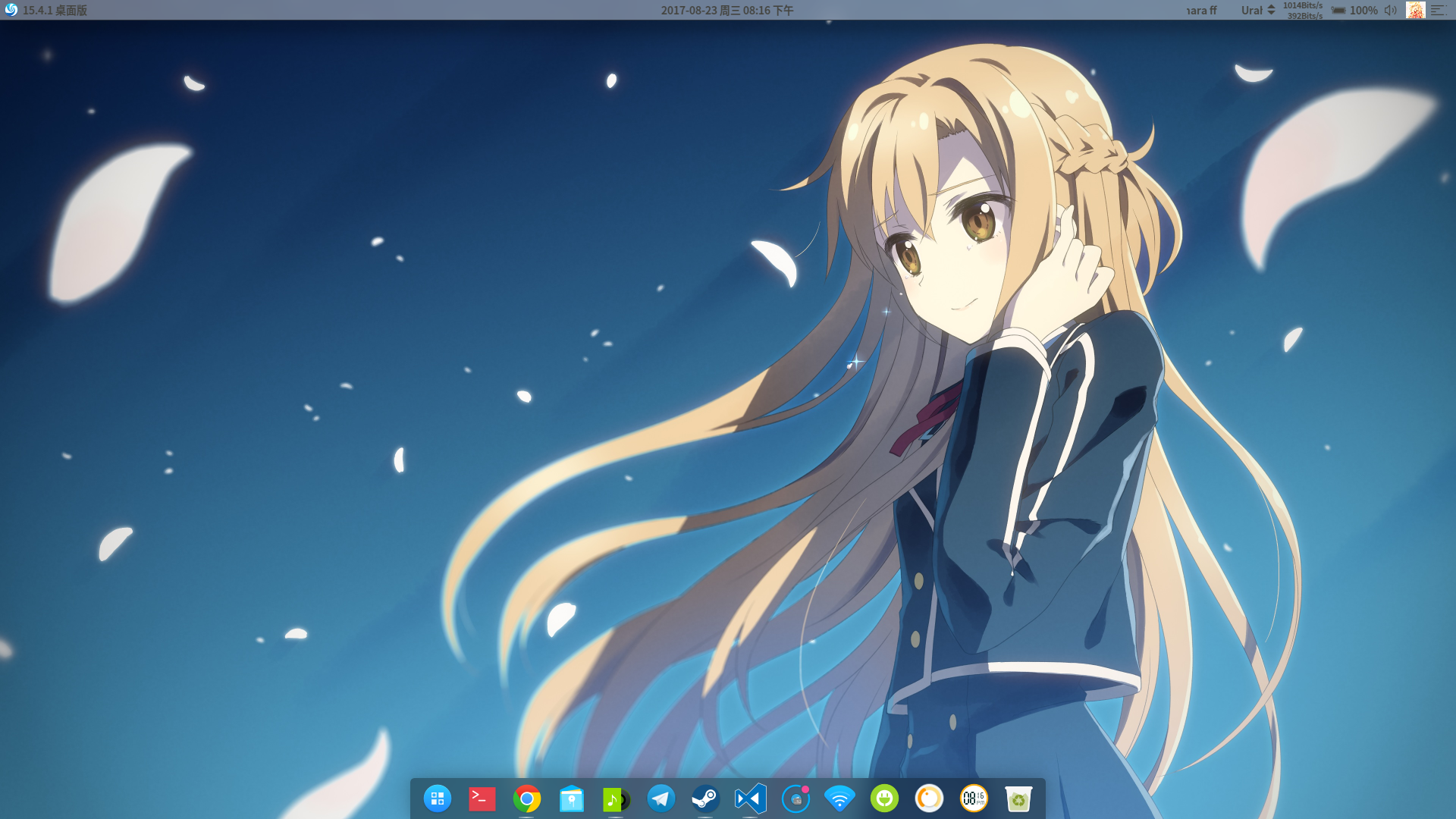
Task: Open Telegram messenger
Action: (661, 798)
